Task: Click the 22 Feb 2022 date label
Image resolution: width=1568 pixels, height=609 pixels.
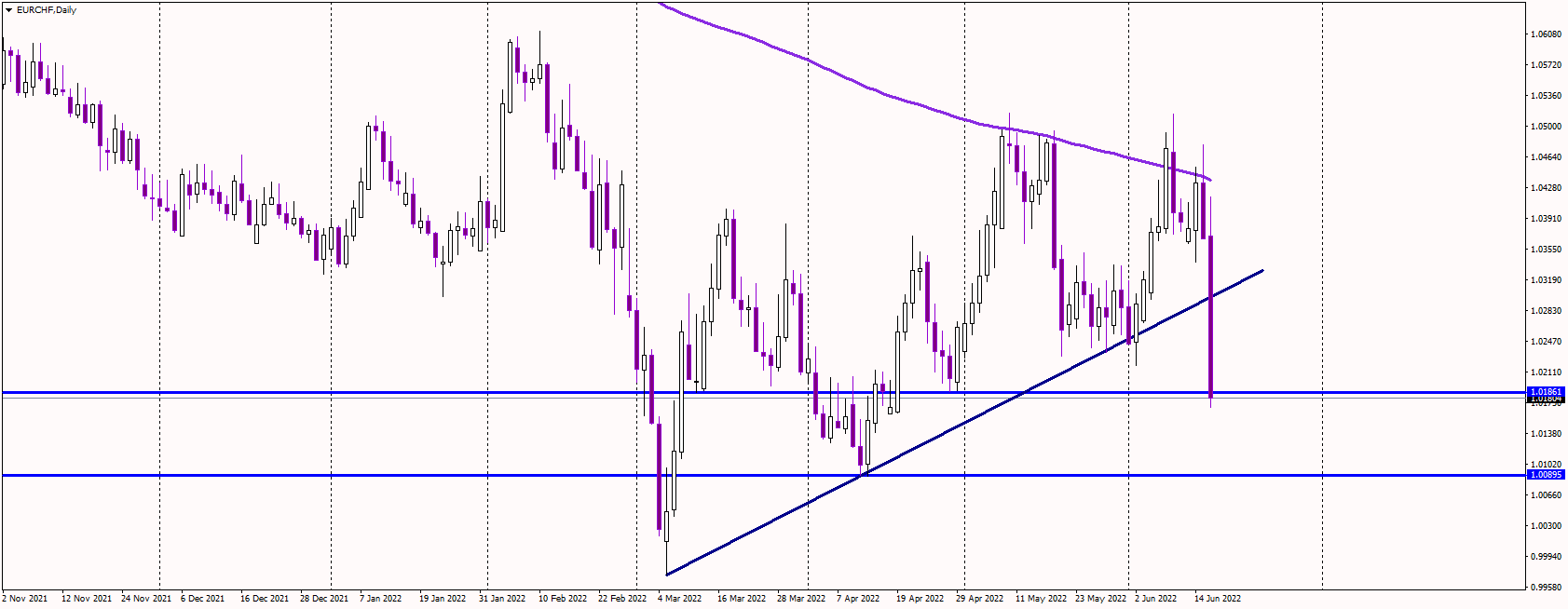Action: click(x=622, y=599)
